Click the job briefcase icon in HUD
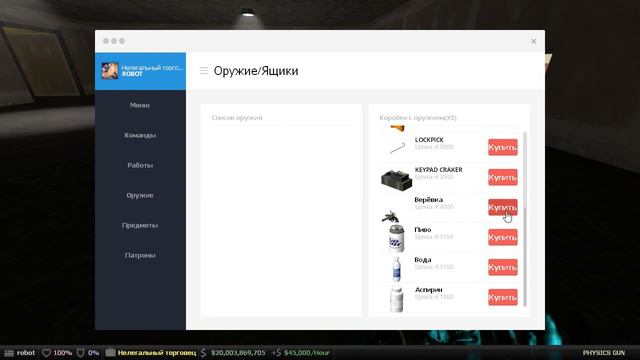The height and width of the screenshot is (360, 640). (x=110, y=353)
